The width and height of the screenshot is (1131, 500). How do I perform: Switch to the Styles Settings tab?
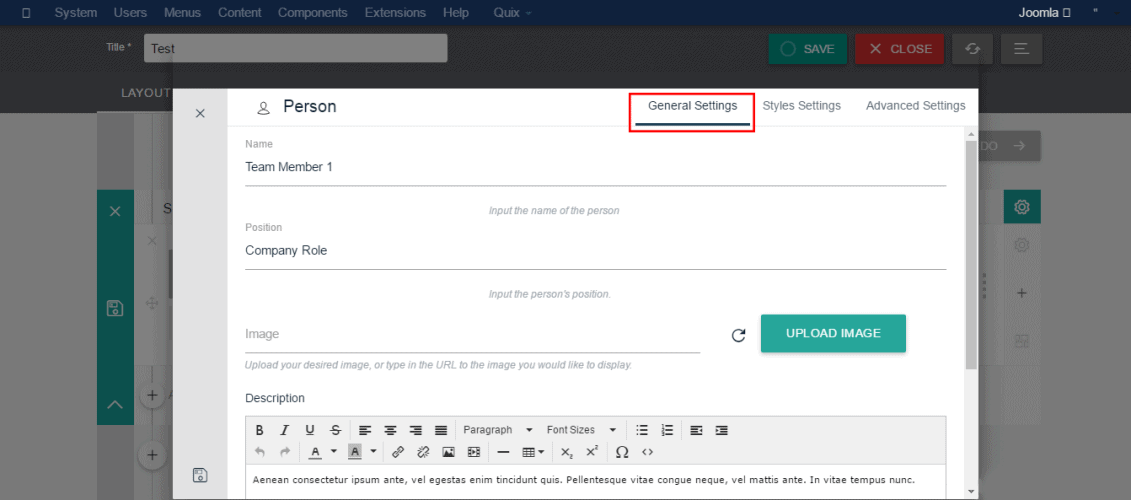click(x=801, y=106)
